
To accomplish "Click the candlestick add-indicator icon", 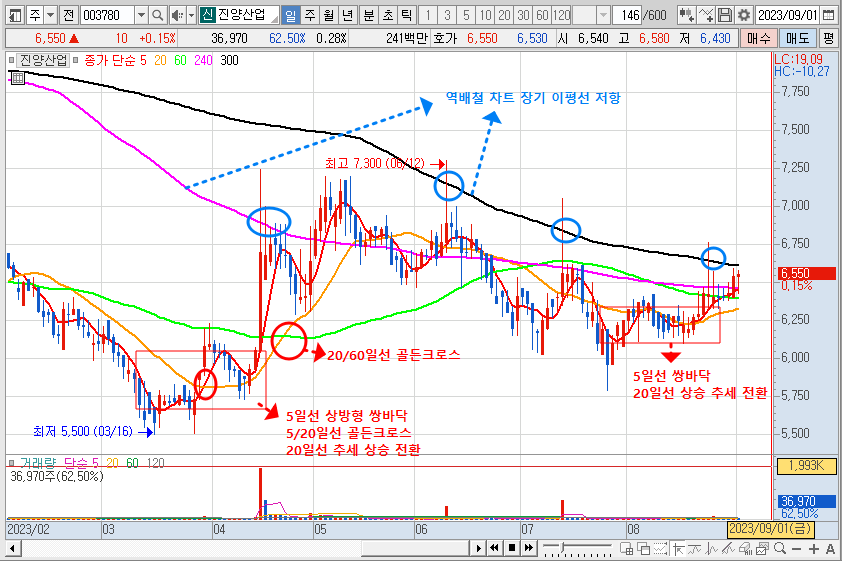I will tap(686, 15).
